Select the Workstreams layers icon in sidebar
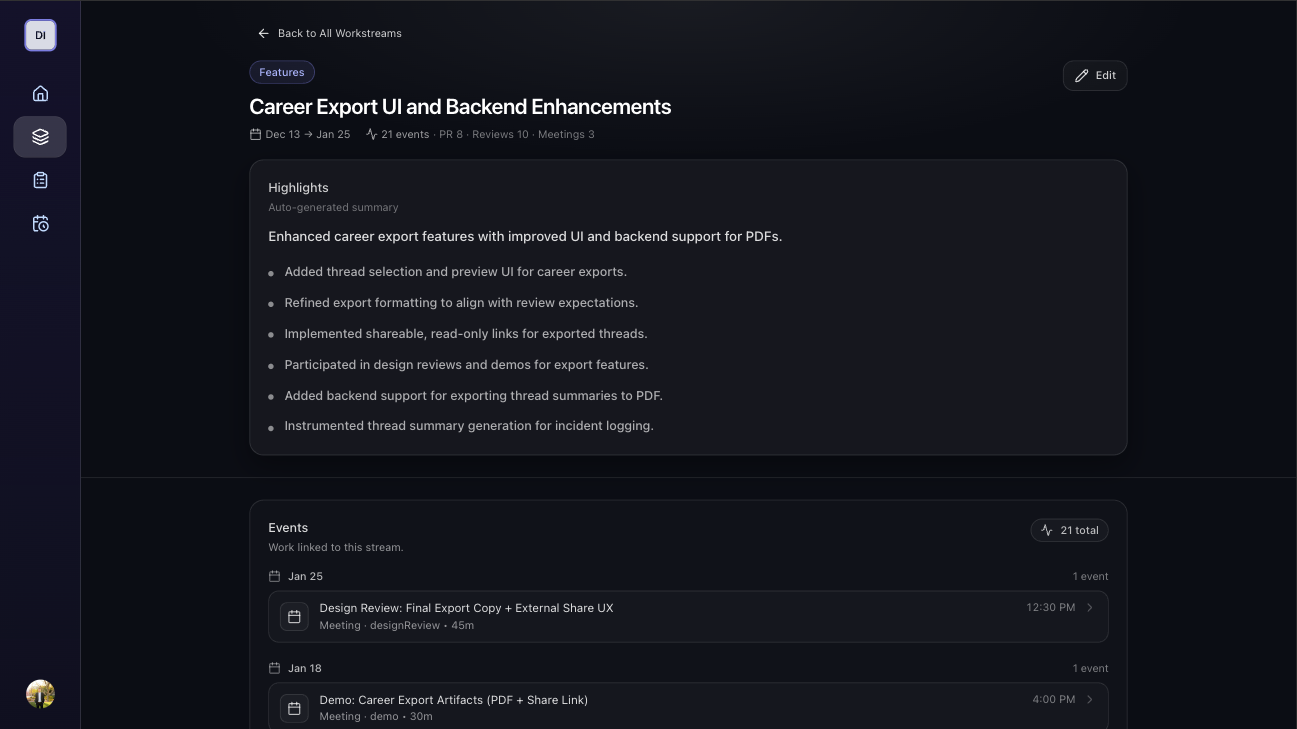This screenshot has height=729, width=1297. coord(40,137)
